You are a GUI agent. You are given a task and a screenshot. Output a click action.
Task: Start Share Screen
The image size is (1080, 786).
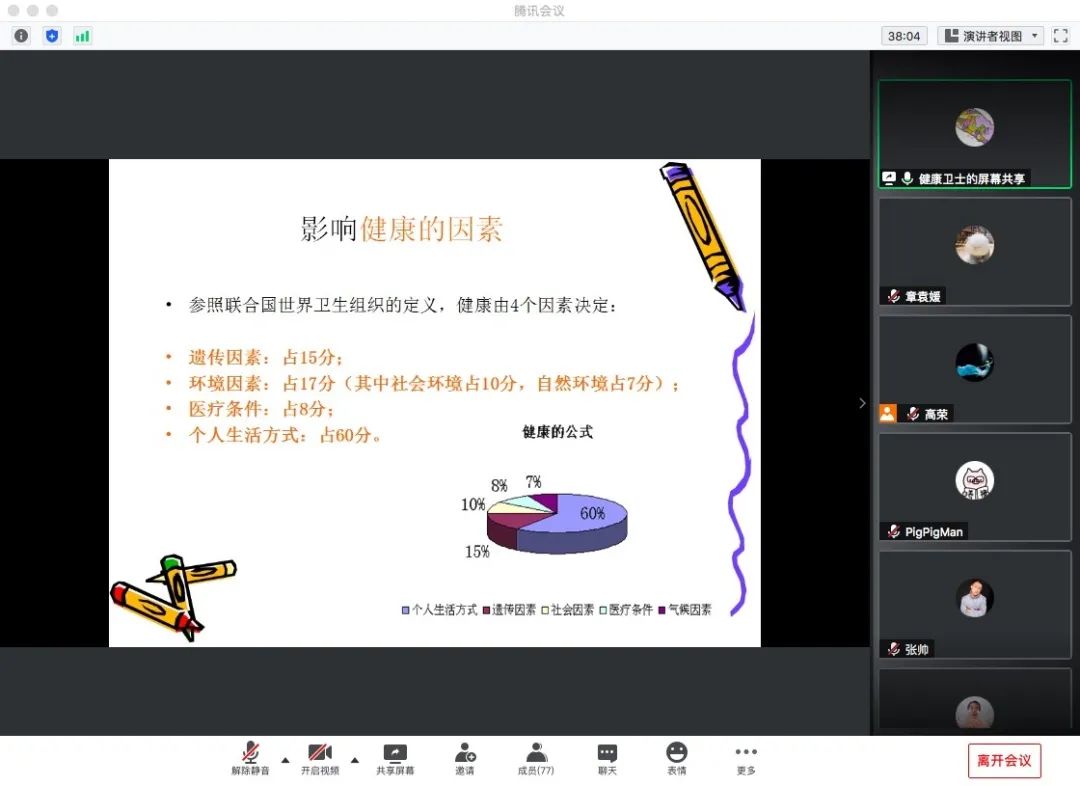click(395, 759)
